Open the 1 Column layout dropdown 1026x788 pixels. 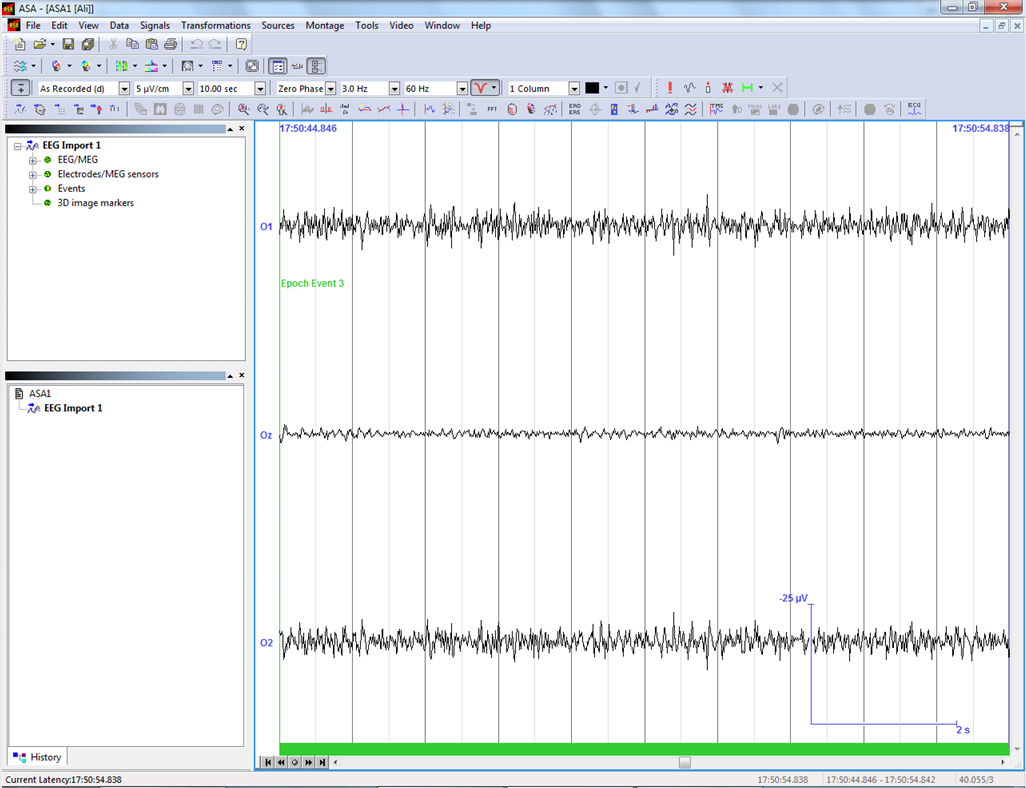pos(574,88)
